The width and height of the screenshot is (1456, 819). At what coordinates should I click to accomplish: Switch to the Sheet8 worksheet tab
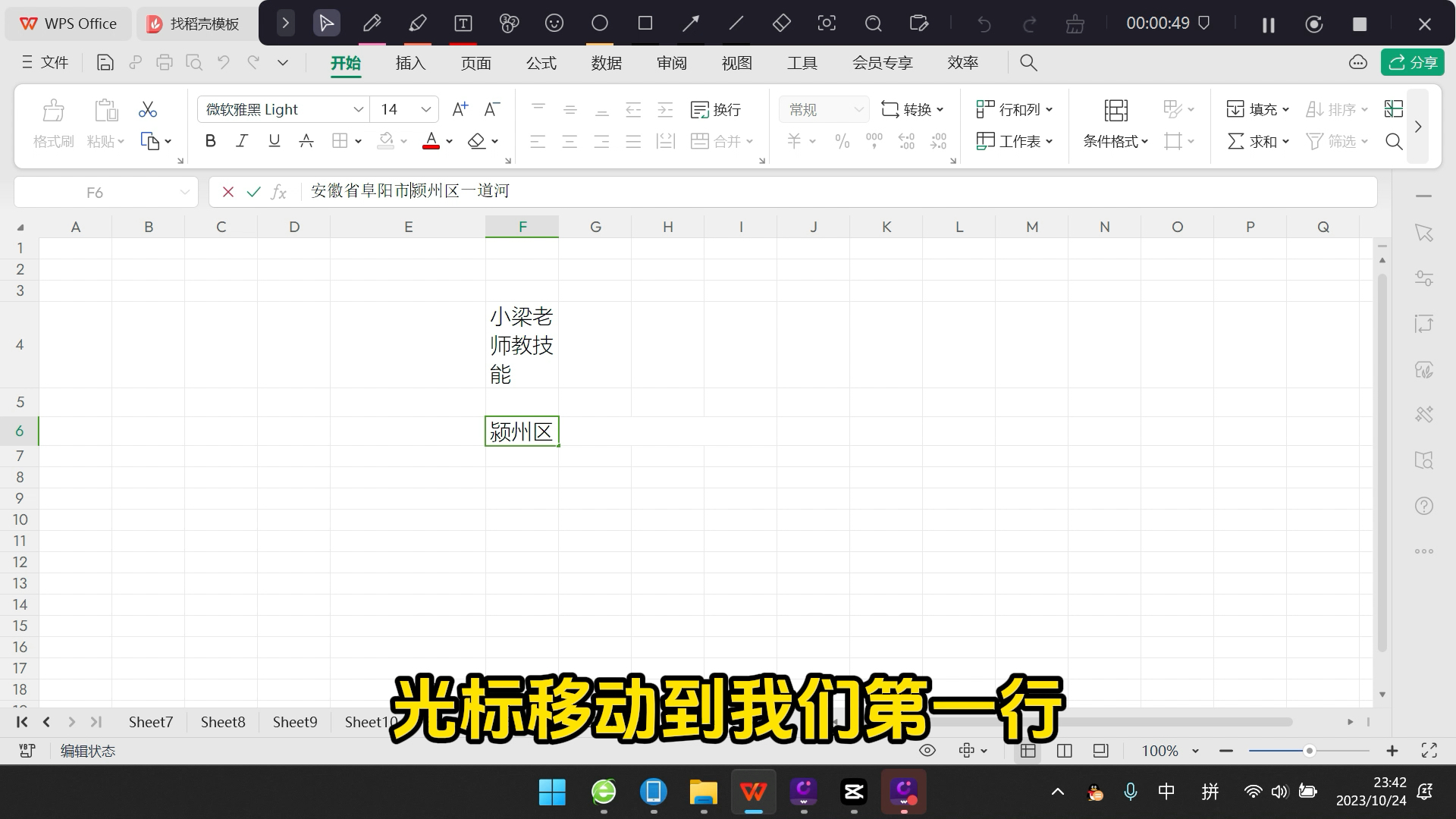[x=222, y=722]
